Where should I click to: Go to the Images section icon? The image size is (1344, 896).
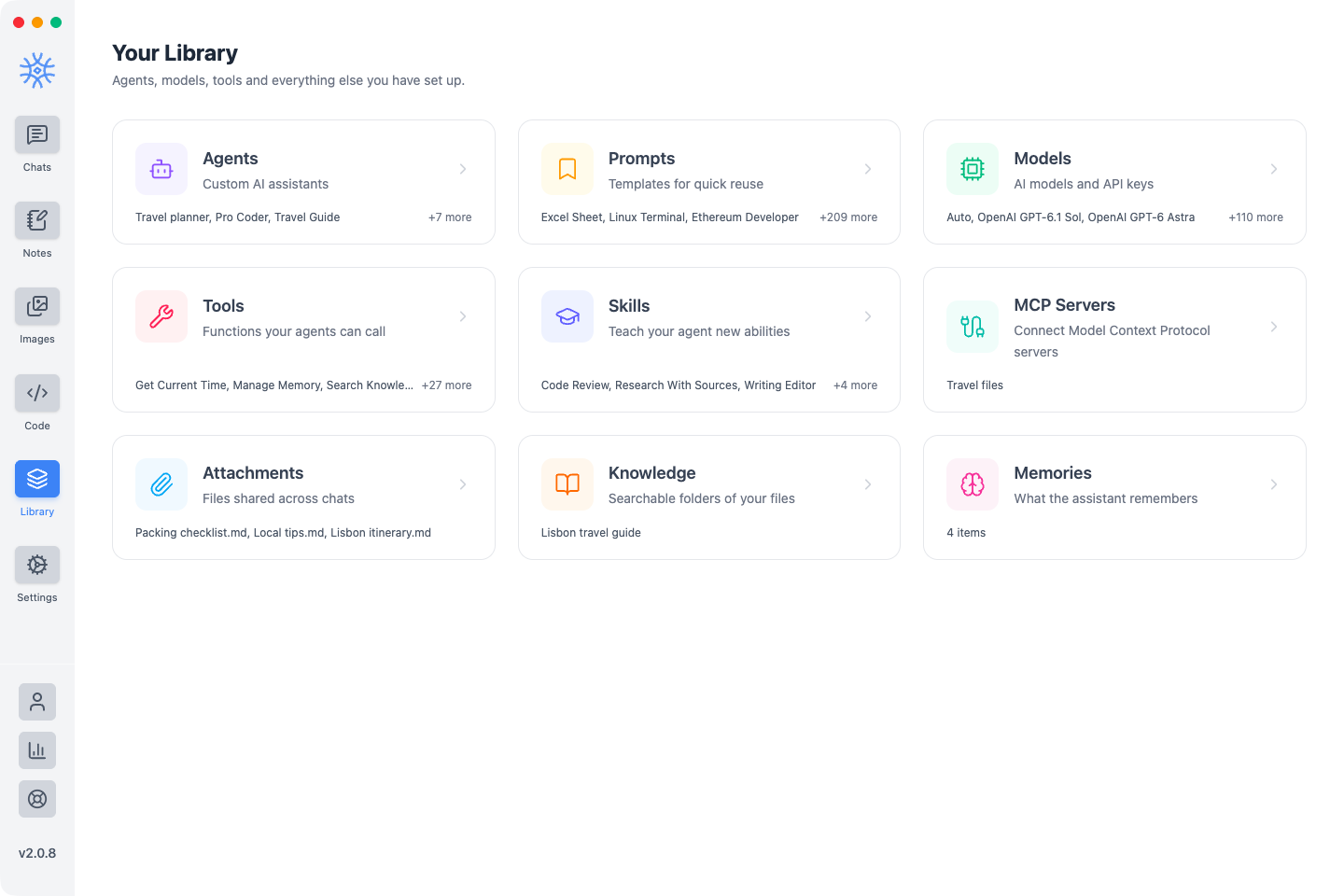[x=37, y=307]
